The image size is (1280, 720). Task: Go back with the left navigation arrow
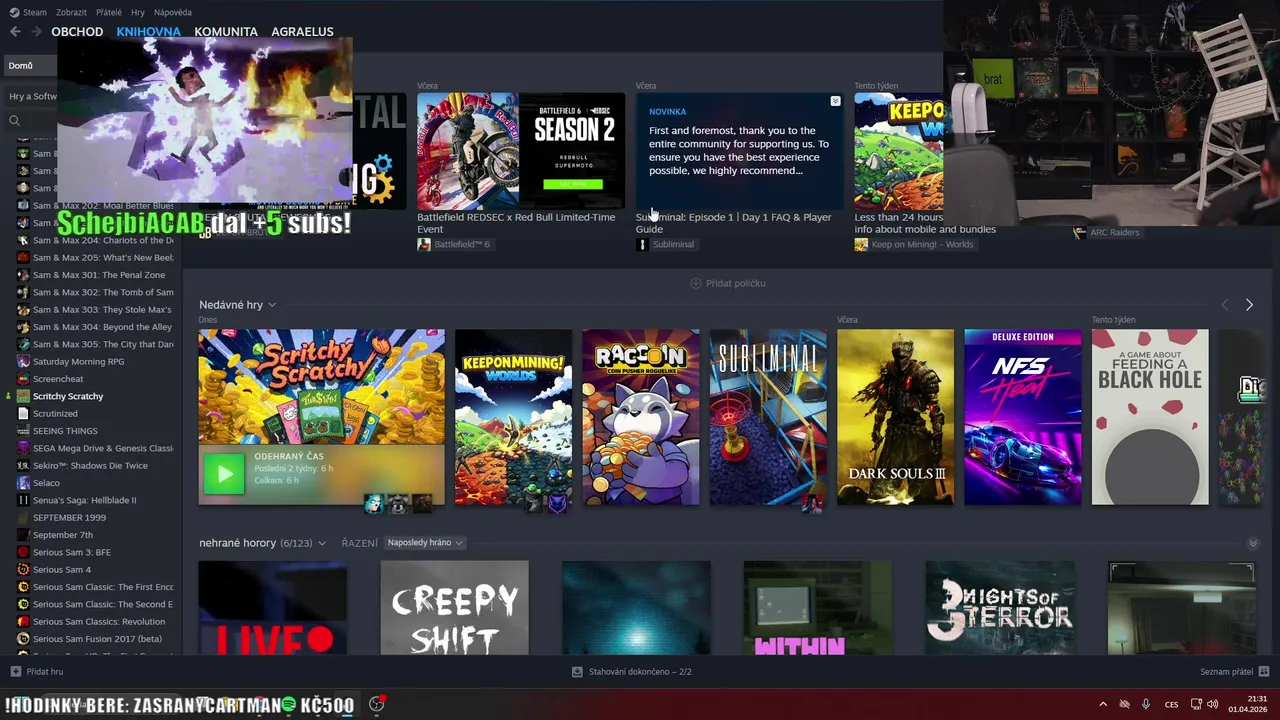(15, 32)
